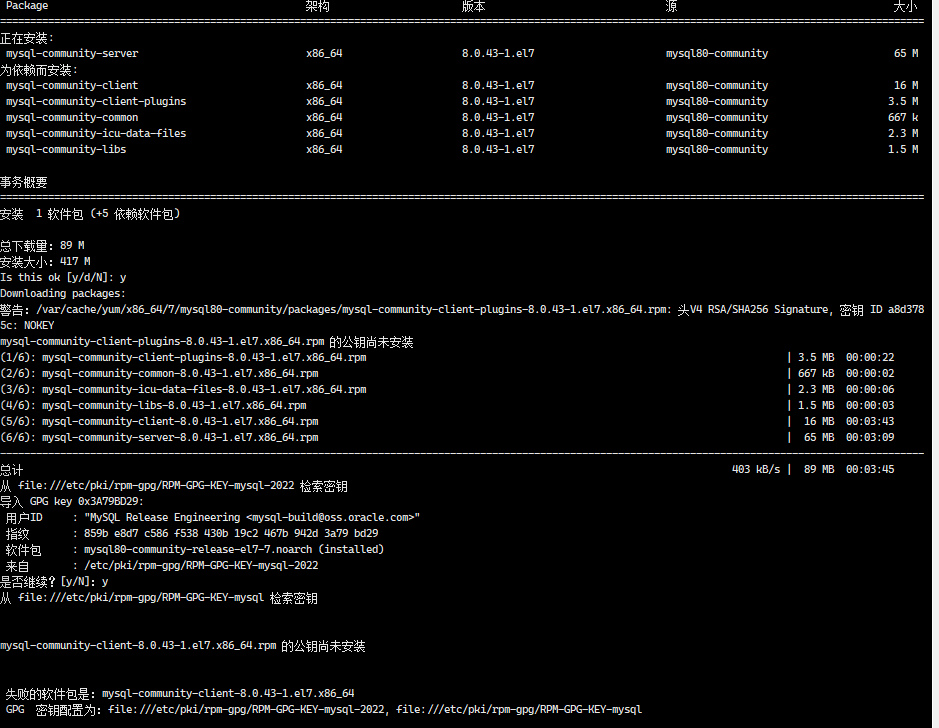The image size is (939, 728).
Task: Click the 'GPG 密钥配置为:' line
Action: click(323, 710)
